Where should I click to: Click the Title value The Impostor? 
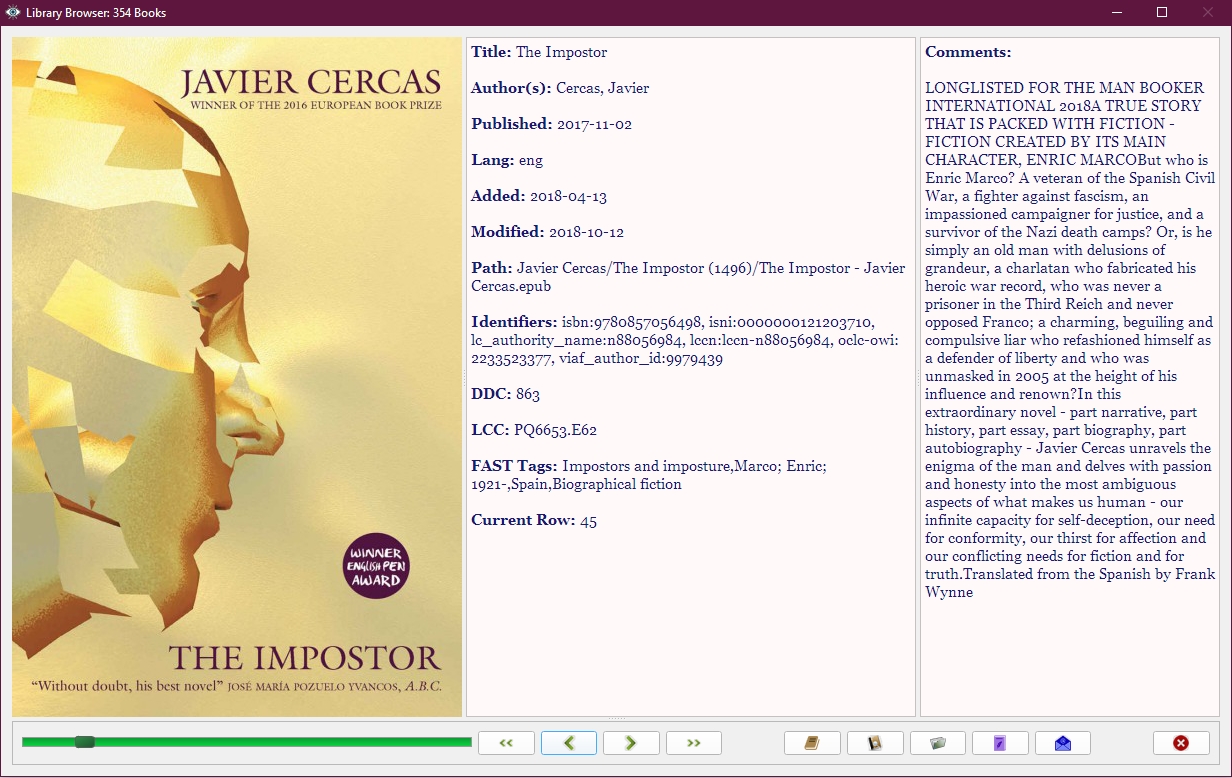pos(561,52)
